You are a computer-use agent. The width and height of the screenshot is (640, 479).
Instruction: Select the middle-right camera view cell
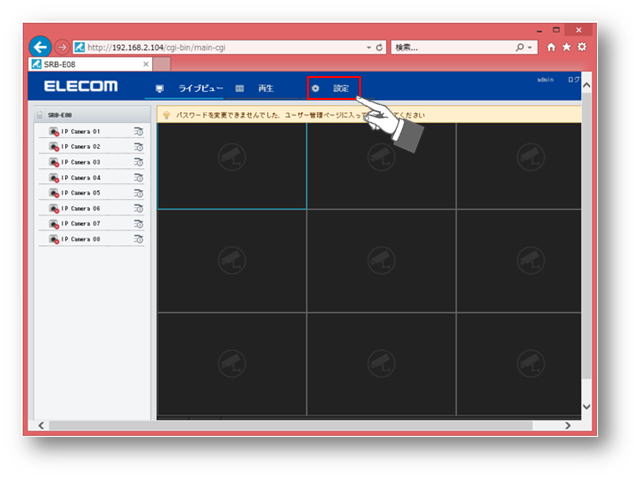coord(519,261)
